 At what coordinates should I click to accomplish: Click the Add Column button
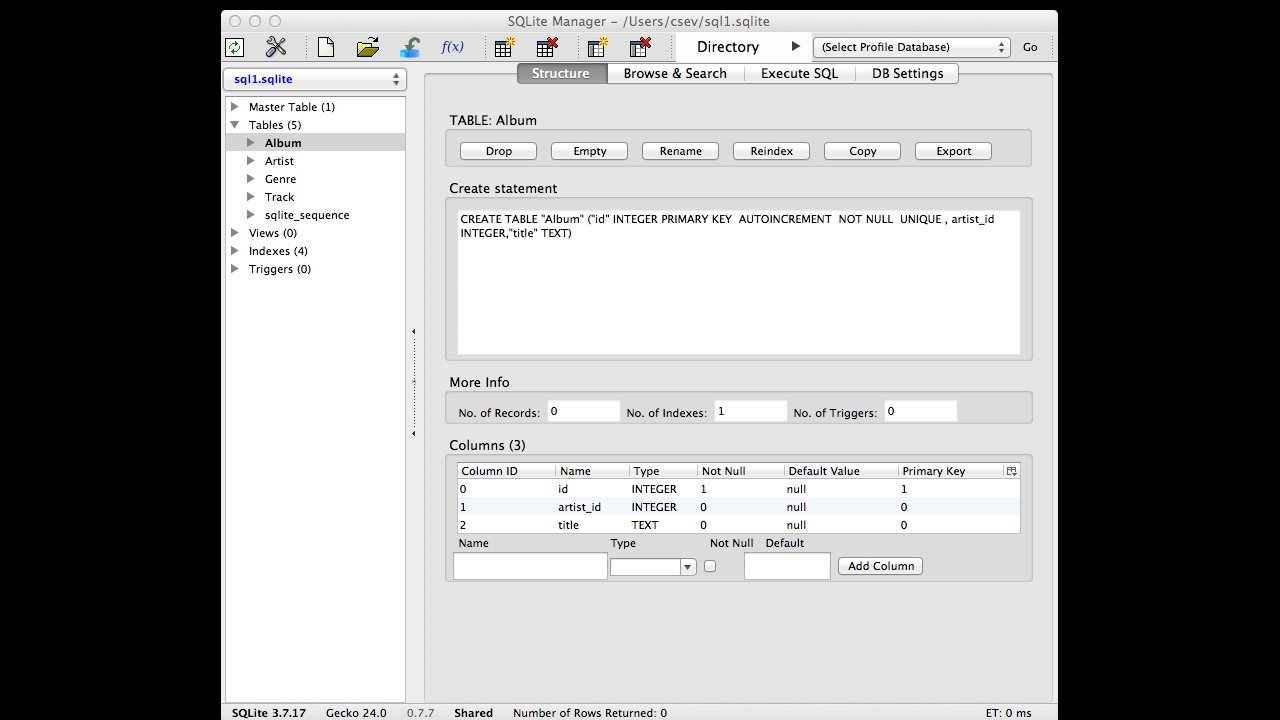click(880, 566)
